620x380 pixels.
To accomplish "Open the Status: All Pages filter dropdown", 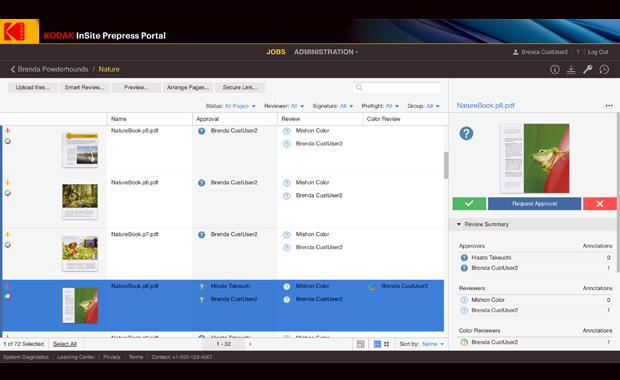I will [231, 106].
